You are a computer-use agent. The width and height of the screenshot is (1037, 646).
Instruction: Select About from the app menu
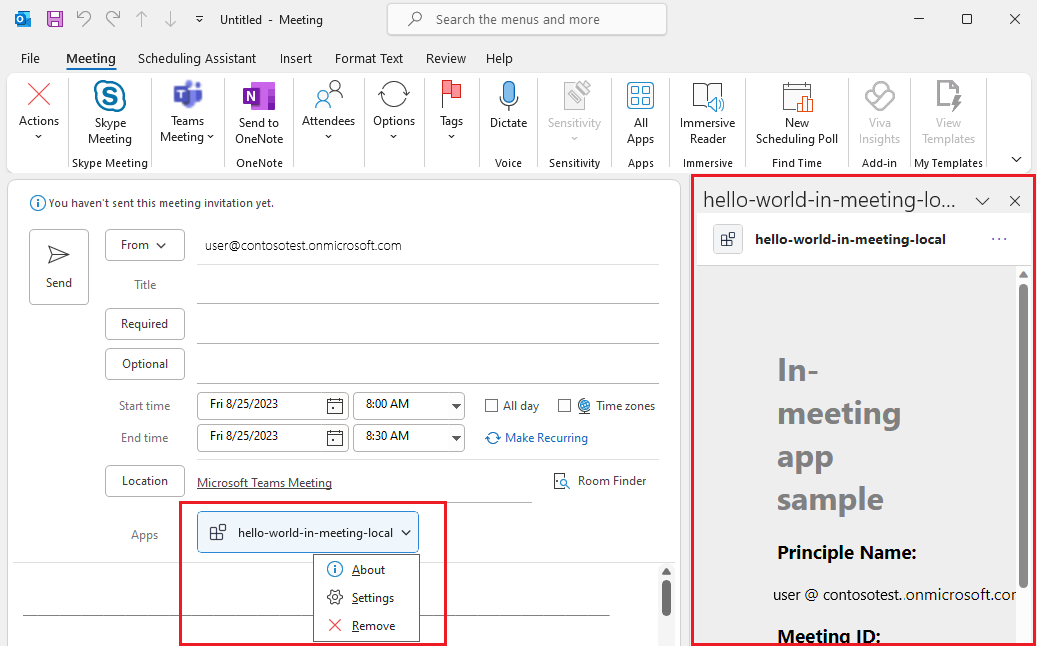[366, 569]
